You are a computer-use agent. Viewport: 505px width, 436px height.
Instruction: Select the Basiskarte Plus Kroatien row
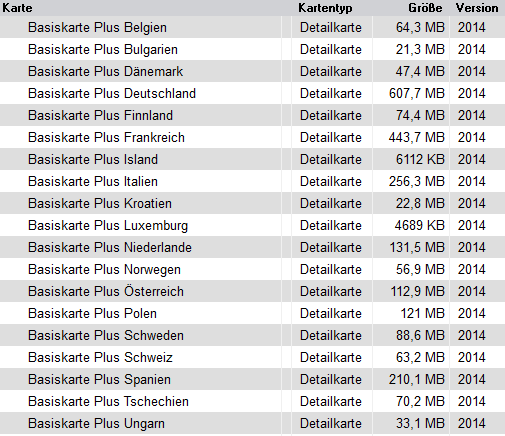click(x=252, y=203)
